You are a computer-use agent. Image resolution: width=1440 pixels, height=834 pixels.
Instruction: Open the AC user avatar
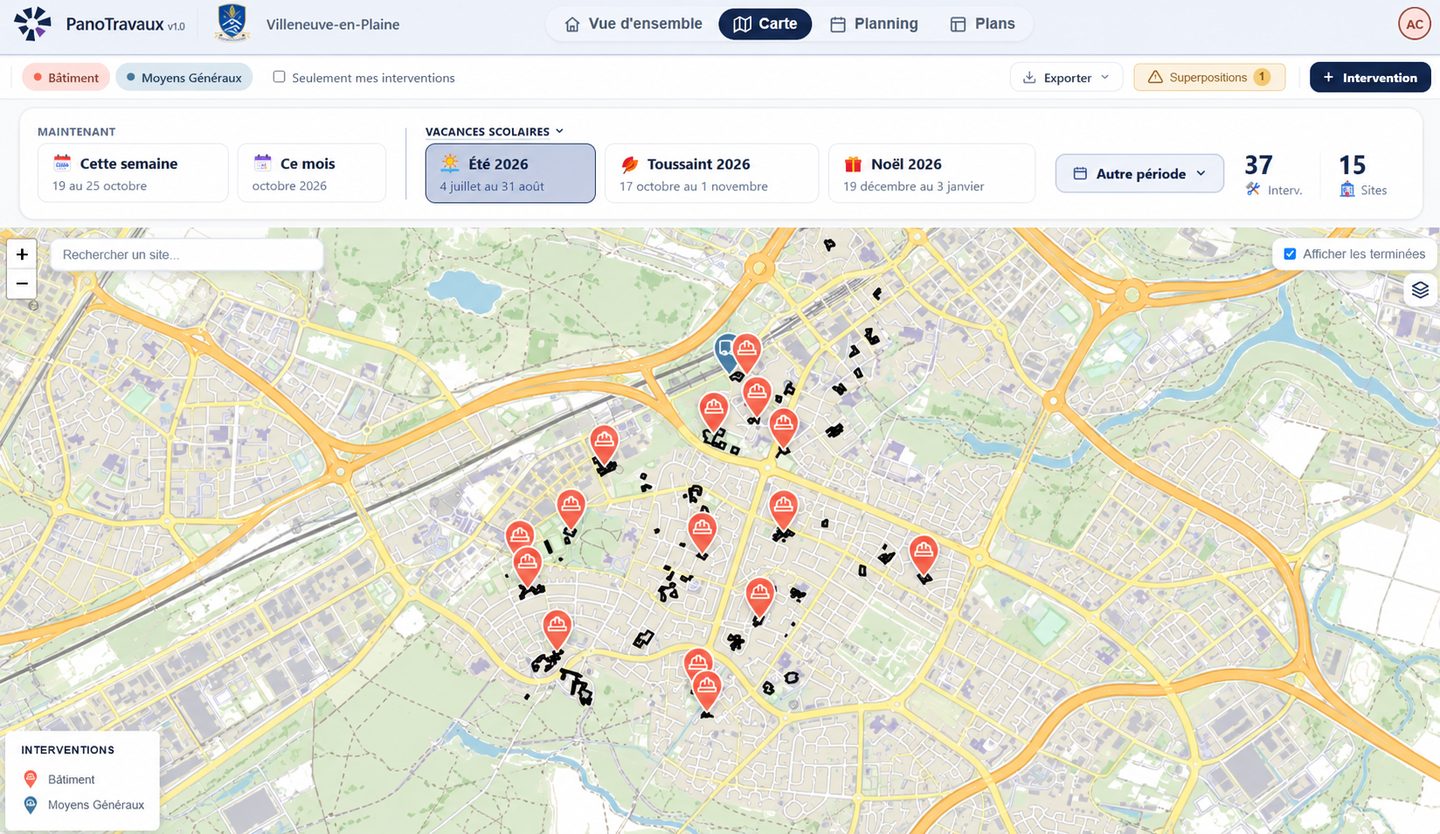click(1414, 24)
